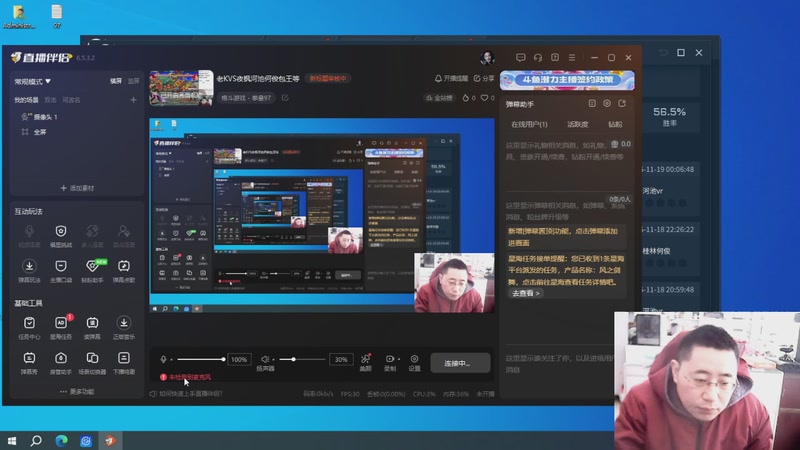800x450 pixels.
Task: Click the 去查看 > link
Action: (526, 293)
